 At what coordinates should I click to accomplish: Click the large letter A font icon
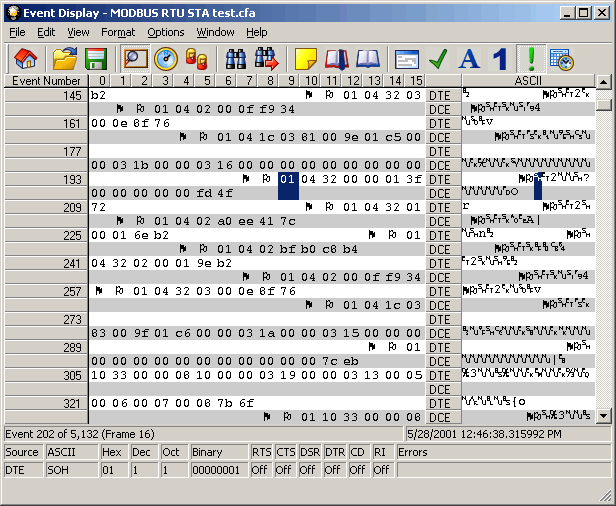click(x=468, y=59)
